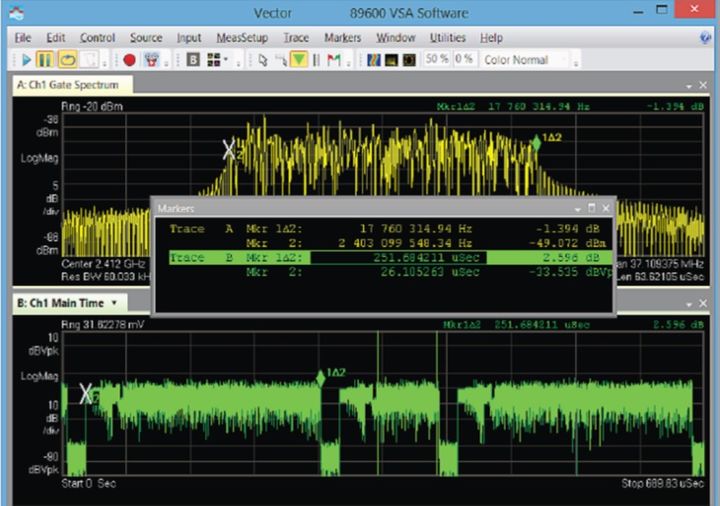The height and width of the screenshot is (506, 720).
Task: Click the red Record button in toolbar
Action: 130,60
